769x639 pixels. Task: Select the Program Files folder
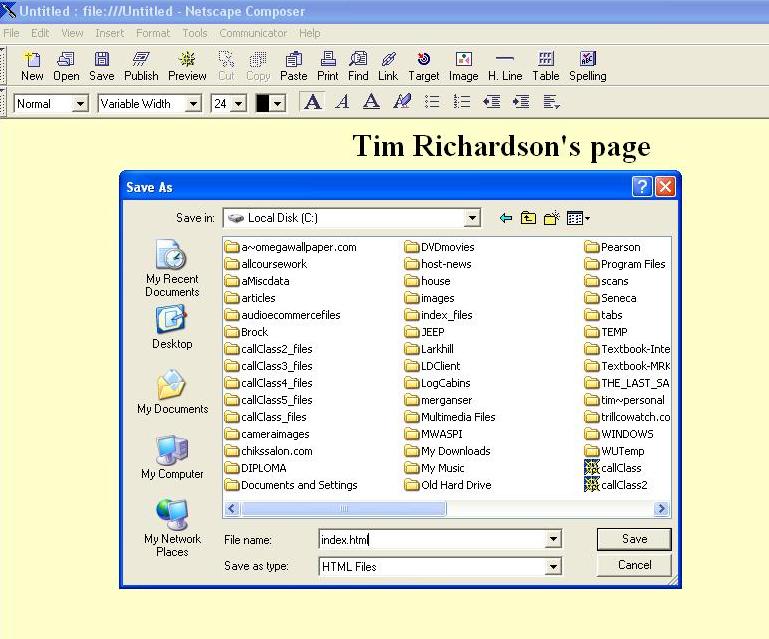point(625,264)
